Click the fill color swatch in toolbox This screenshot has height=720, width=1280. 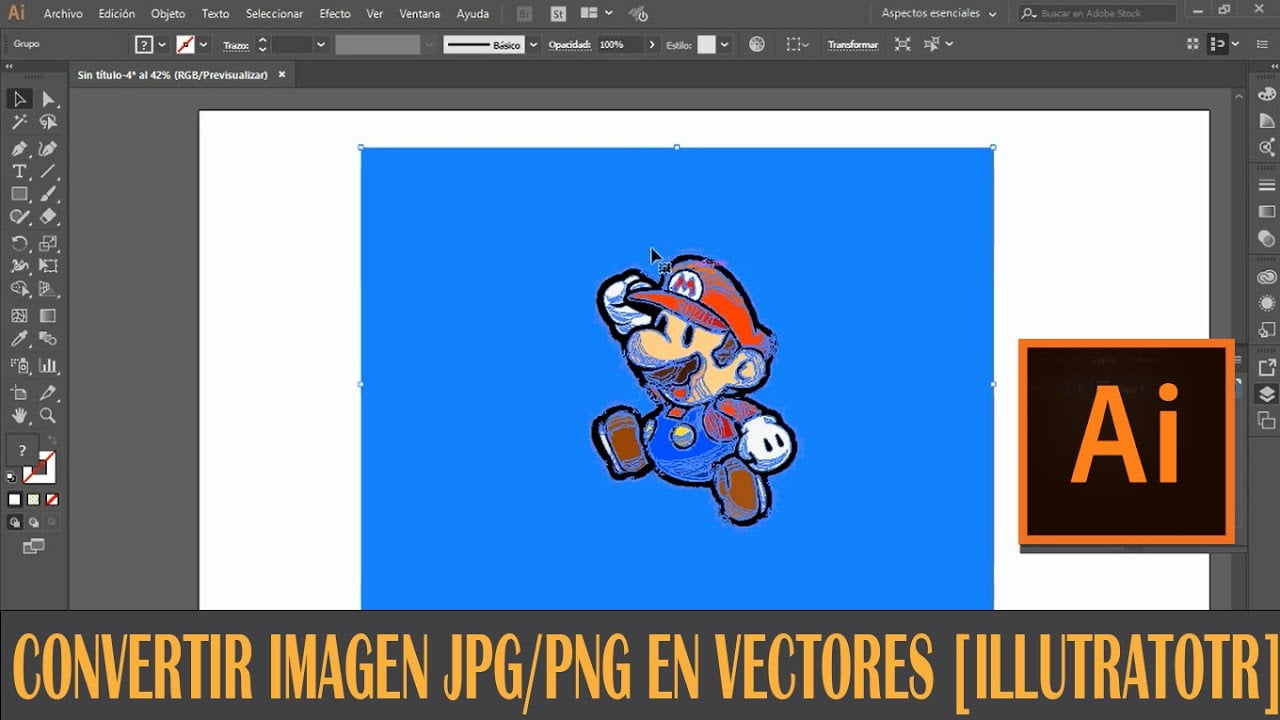point(23,451)
